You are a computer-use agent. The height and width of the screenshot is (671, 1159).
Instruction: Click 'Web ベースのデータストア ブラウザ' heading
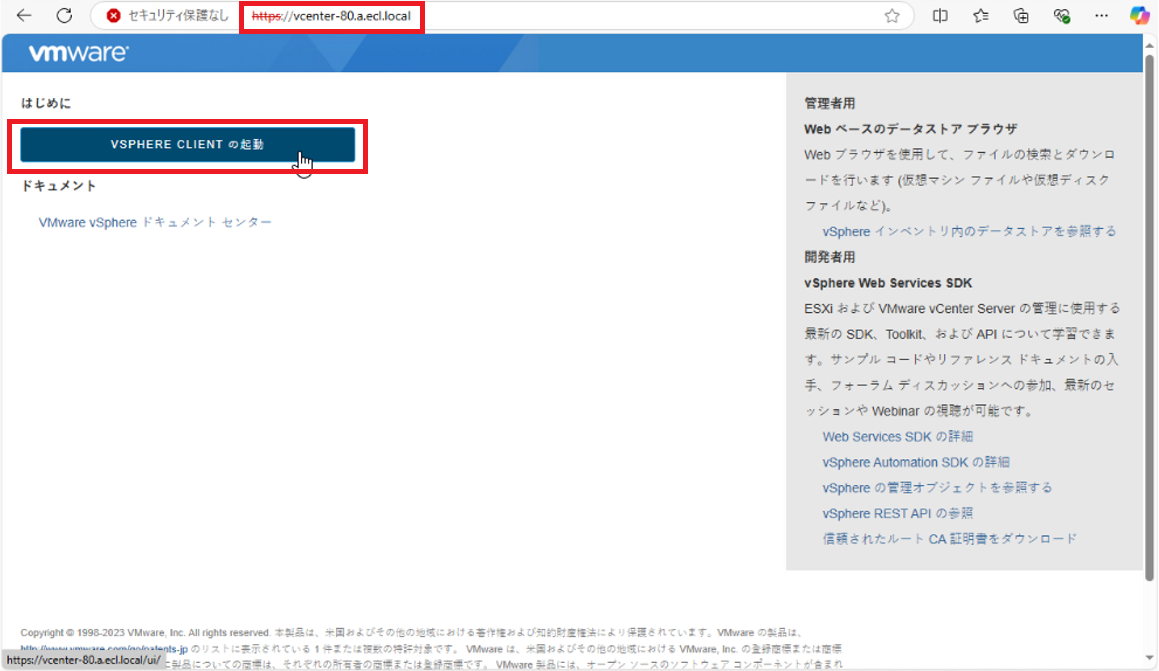911,129
